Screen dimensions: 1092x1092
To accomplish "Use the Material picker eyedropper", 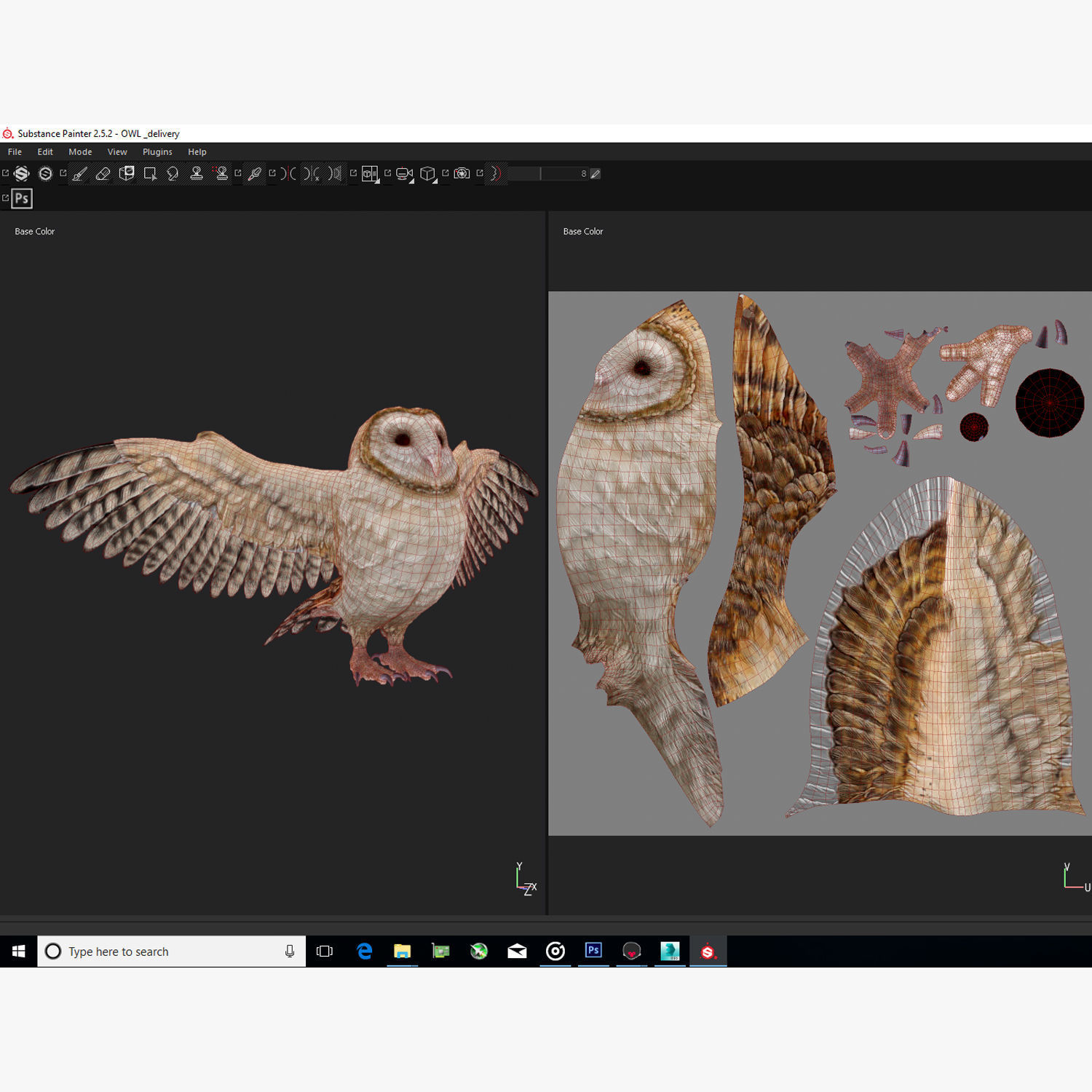I will (255, 174).
